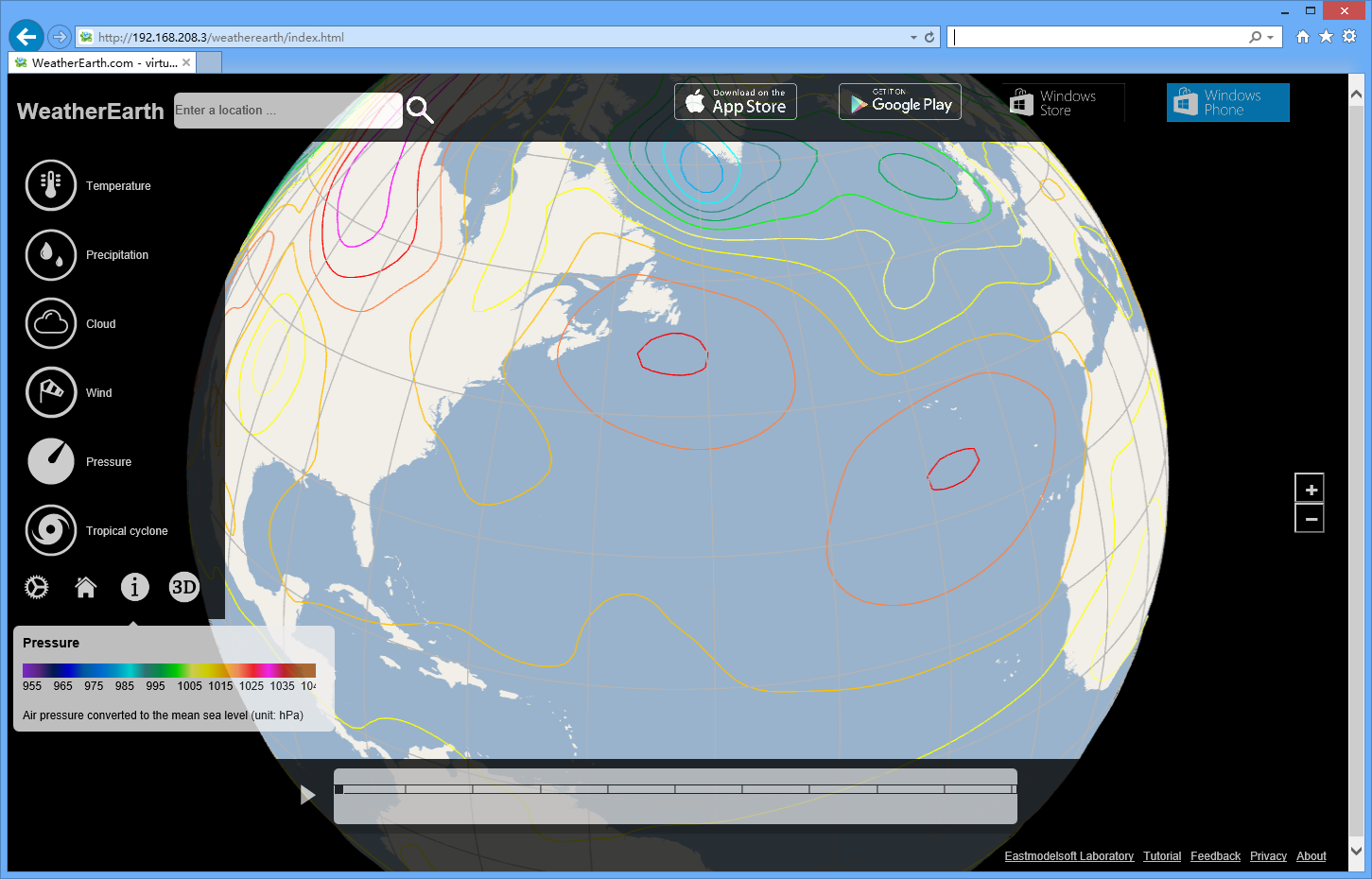
Task: Click the WeatherEarth logo title
Action: (x=91, y=111)
